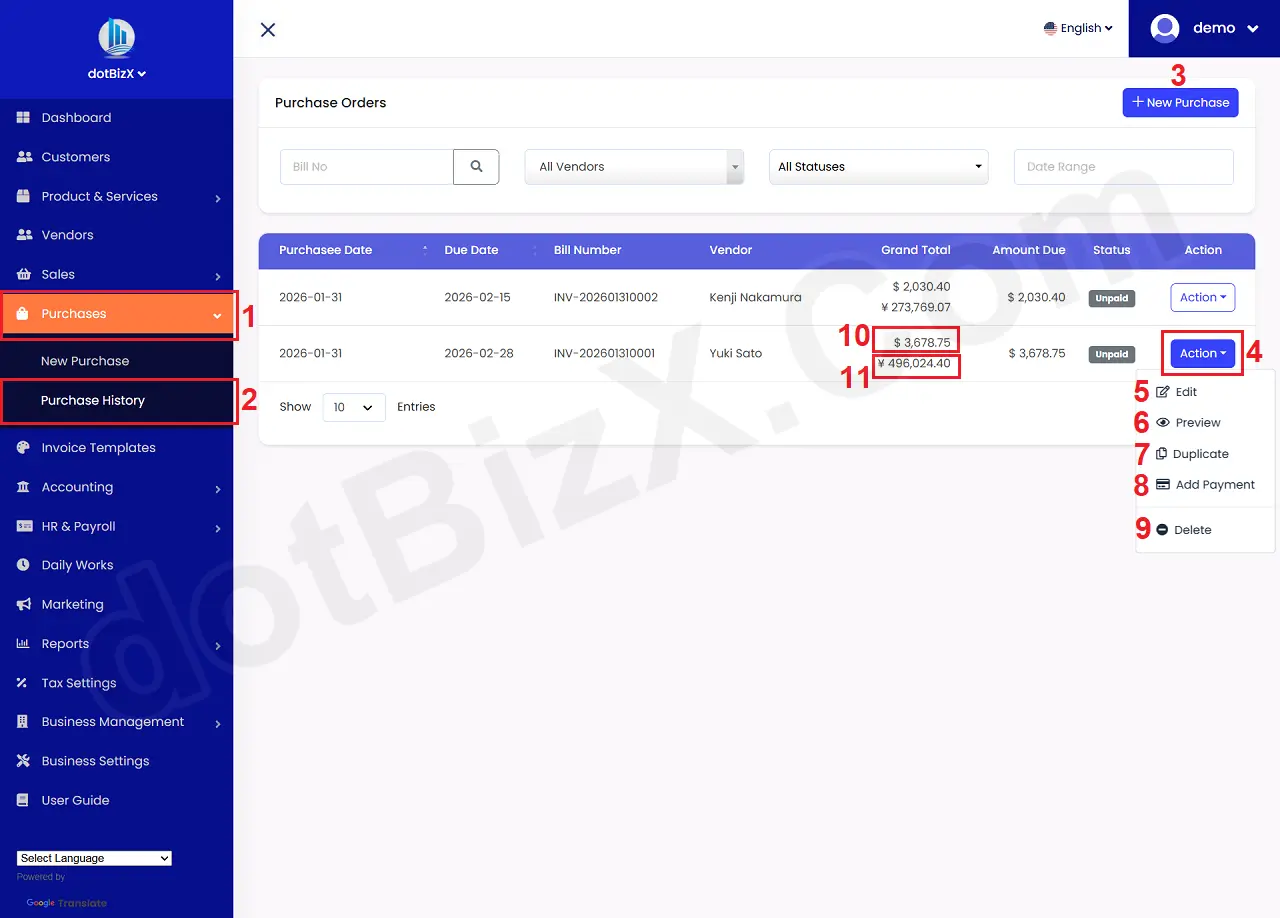Image resolution: width=1280 pixels, height=918 pixels.
Task: Select the Dashboard icon in the sidebar
Action: [24, 117]
